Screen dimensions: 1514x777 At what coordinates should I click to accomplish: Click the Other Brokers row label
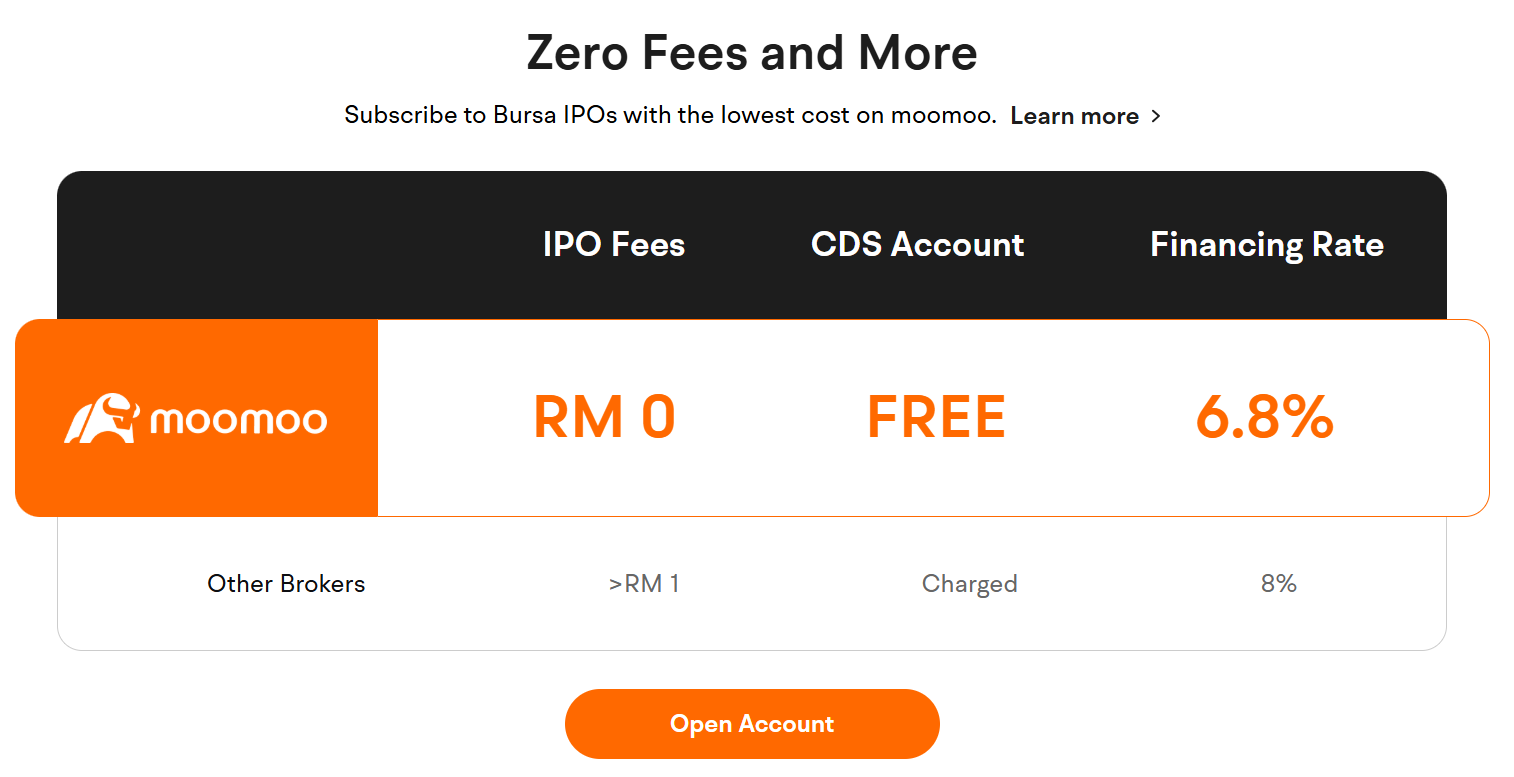286,584
